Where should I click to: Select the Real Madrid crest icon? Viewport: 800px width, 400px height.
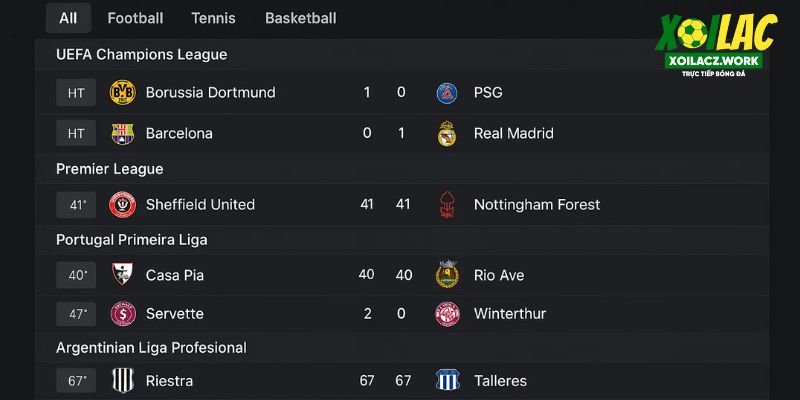[x=447, y=134]
